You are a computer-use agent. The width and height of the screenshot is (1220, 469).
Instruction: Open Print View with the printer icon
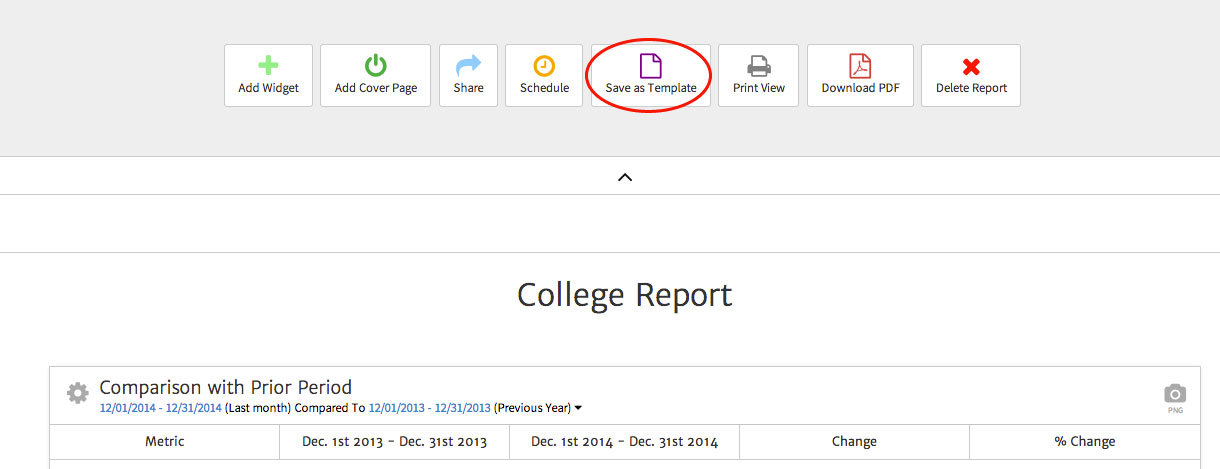point(758,75)
